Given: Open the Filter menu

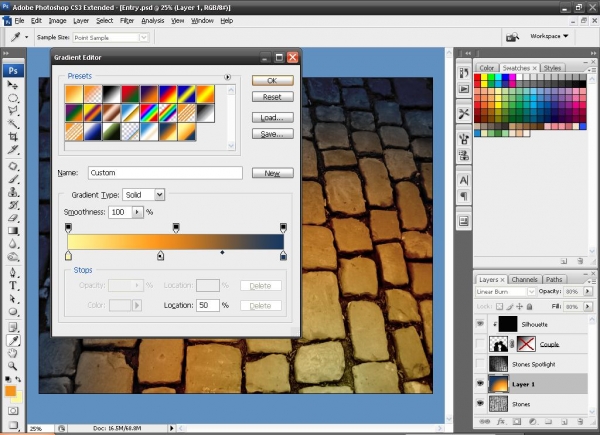Looking at the screenshot, I should click(127, 21).
